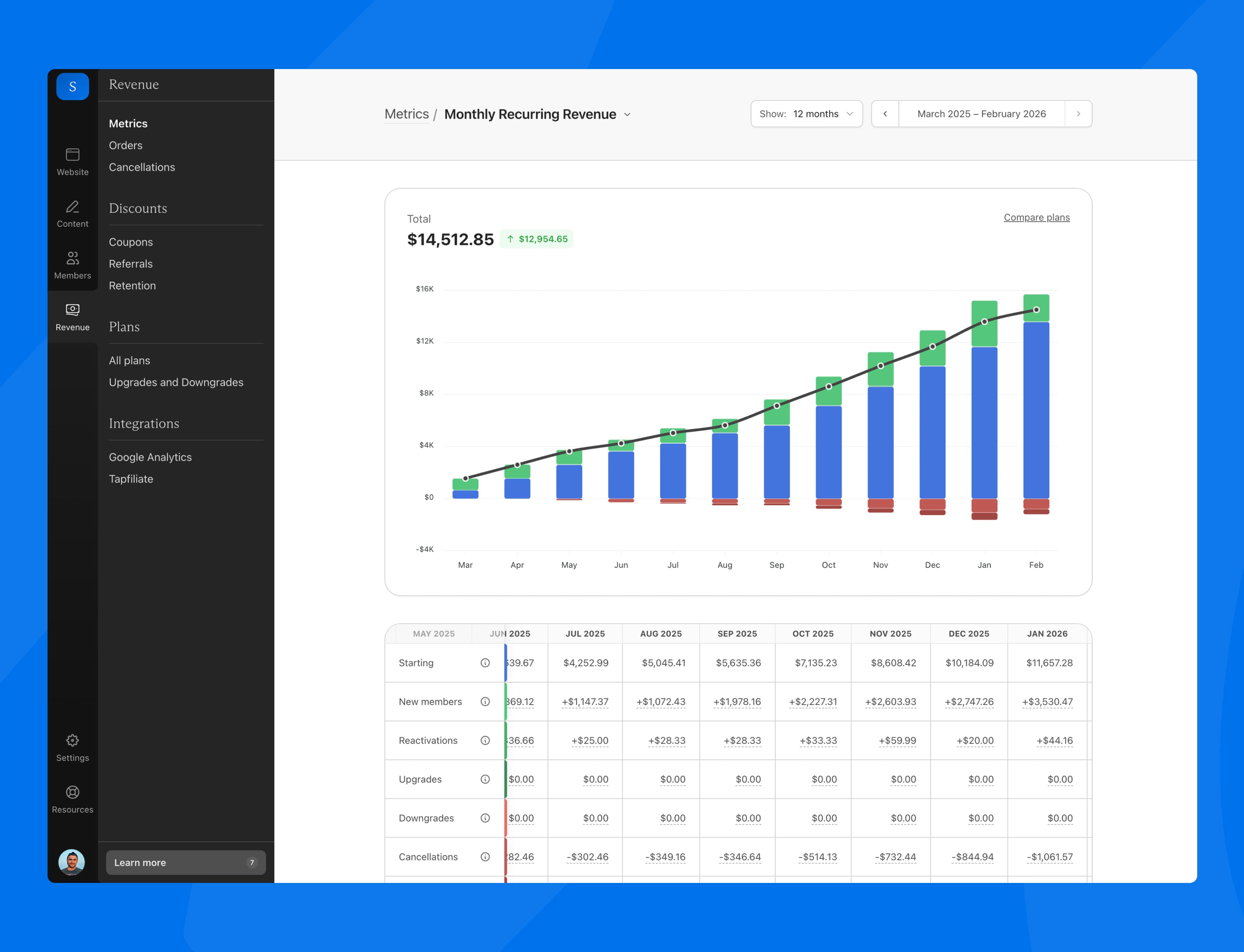This screenshot has width=1244, height=952.
Task: Click the February data point on chart
Action: point(1036,310)
